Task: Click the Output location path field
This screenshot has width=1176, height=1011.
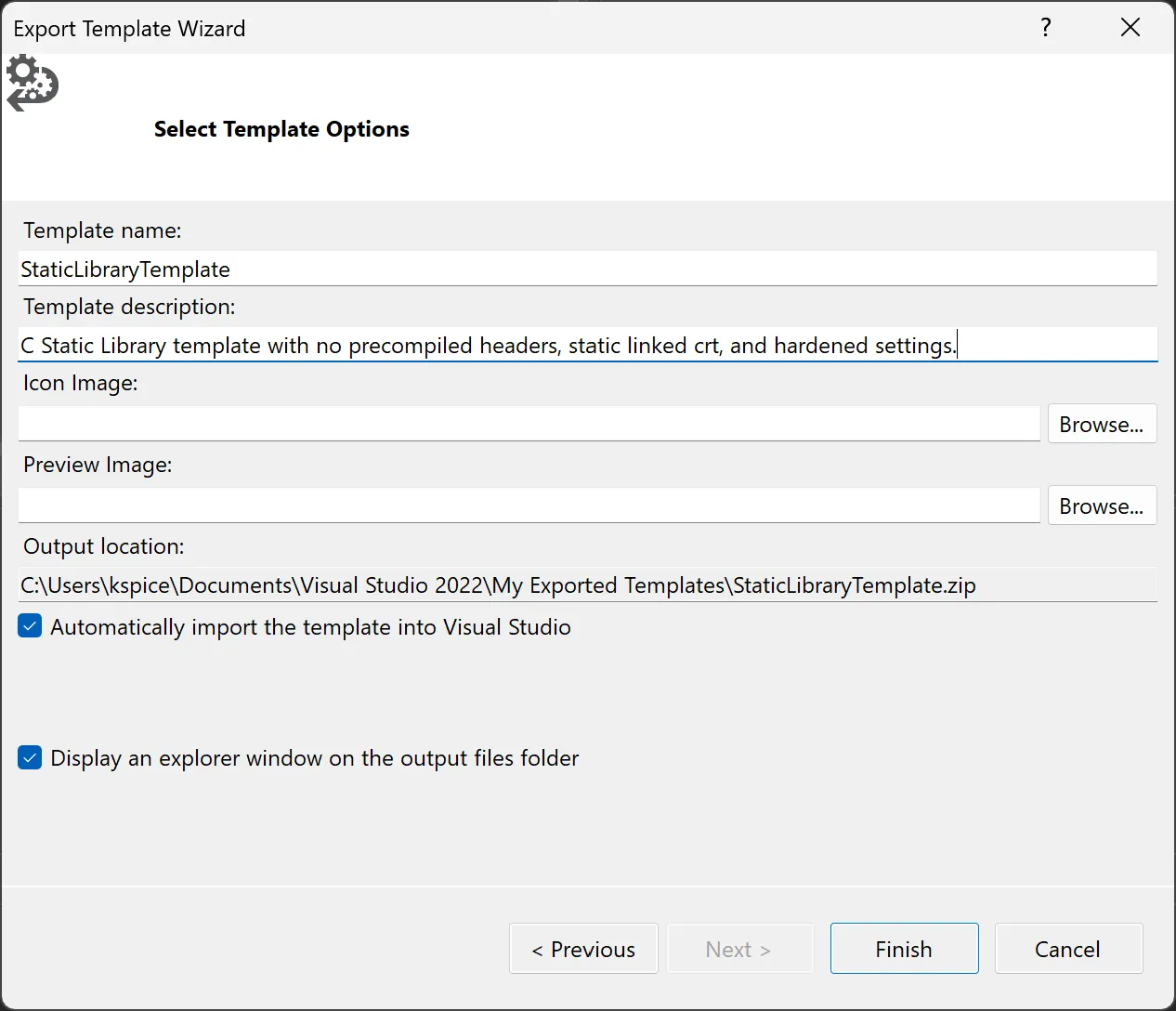Action: pos(587,585)
